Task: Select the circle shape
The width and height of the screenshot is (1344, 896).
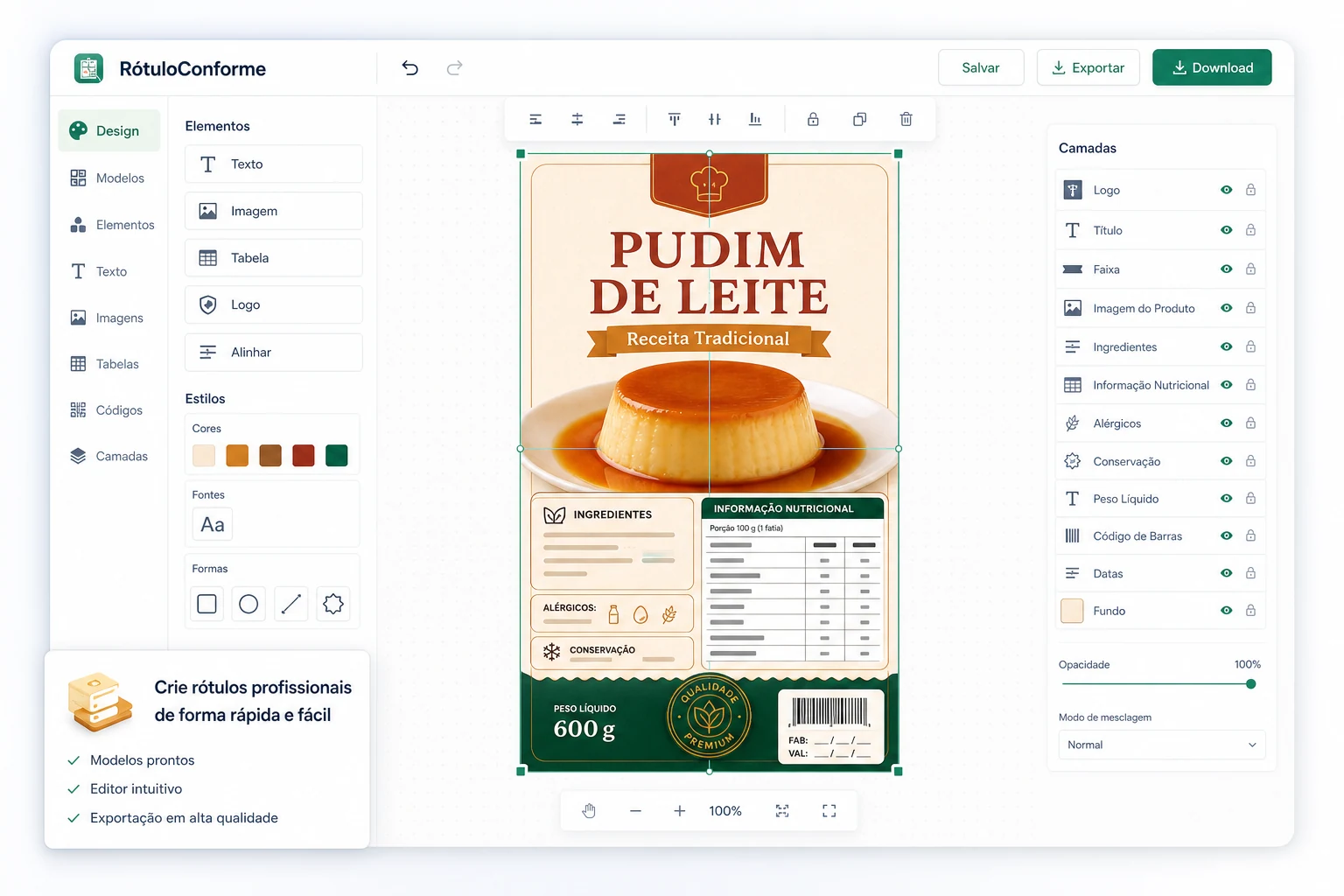Action: (248, 604)
